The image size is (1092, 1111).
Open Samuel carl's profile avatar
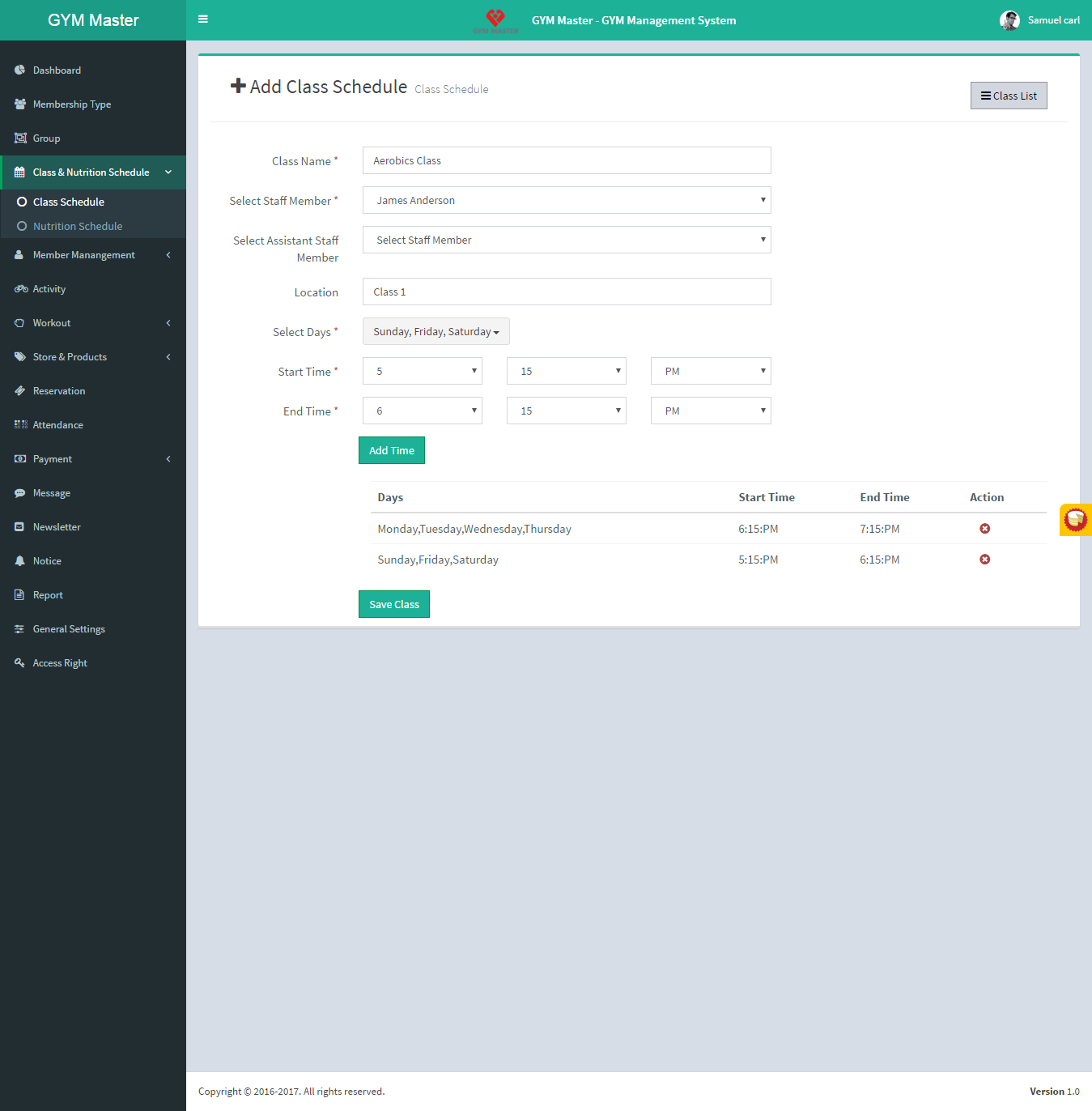[1009, 20]
